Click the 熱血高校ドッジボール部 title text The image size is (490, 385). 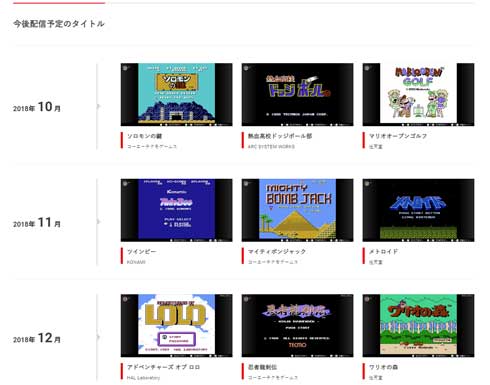click(280, 136)
